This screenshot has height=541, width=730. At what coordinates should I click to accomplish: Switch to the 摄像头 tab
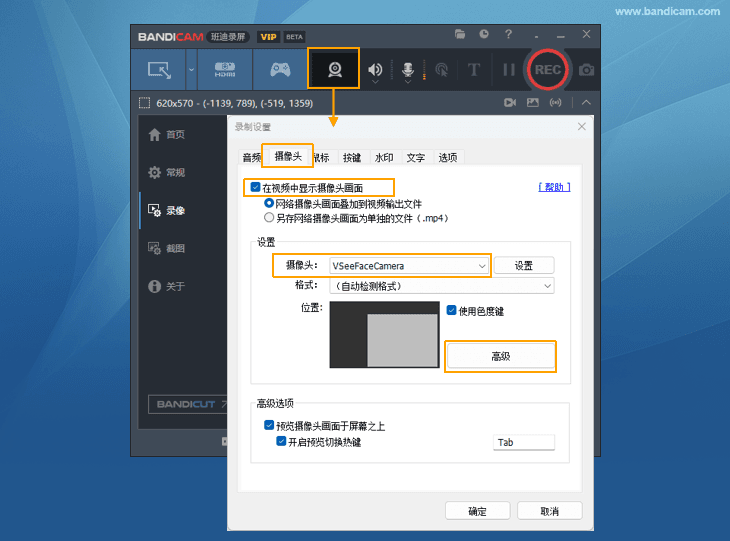pos(288,156)
